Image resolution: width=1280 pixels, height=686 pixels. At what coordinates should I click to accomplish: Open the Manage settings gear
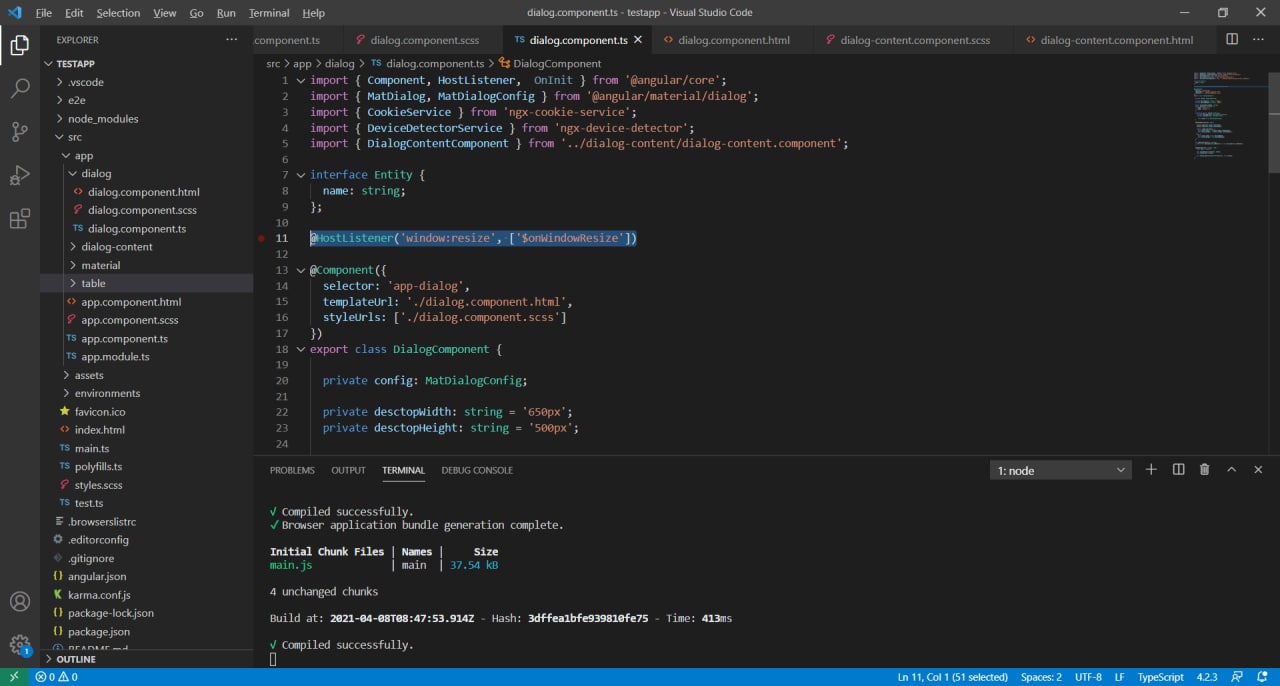[20, 645]
